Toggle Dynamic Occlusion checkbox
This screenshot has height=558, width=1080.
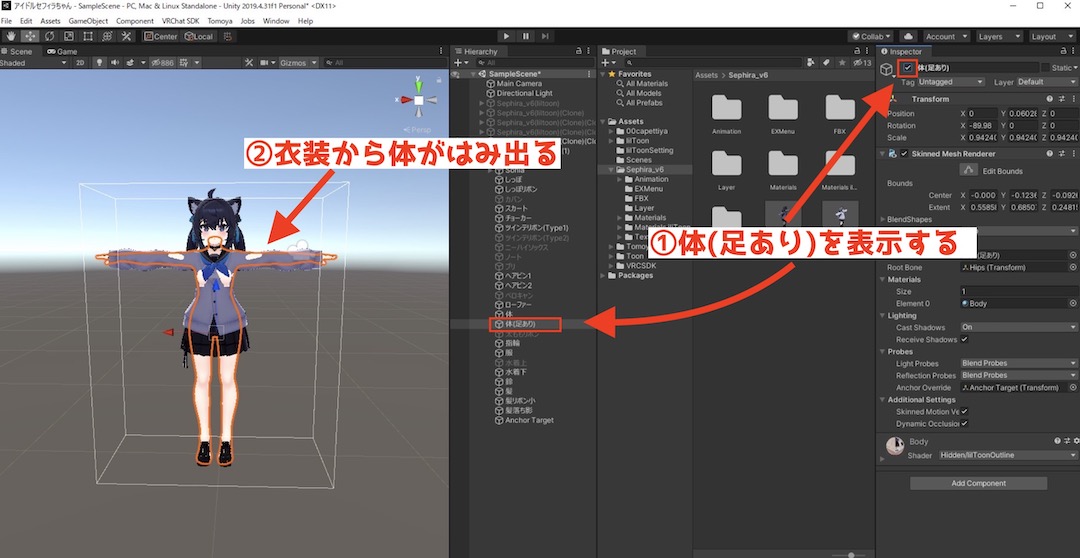click(x=964, y=424)
